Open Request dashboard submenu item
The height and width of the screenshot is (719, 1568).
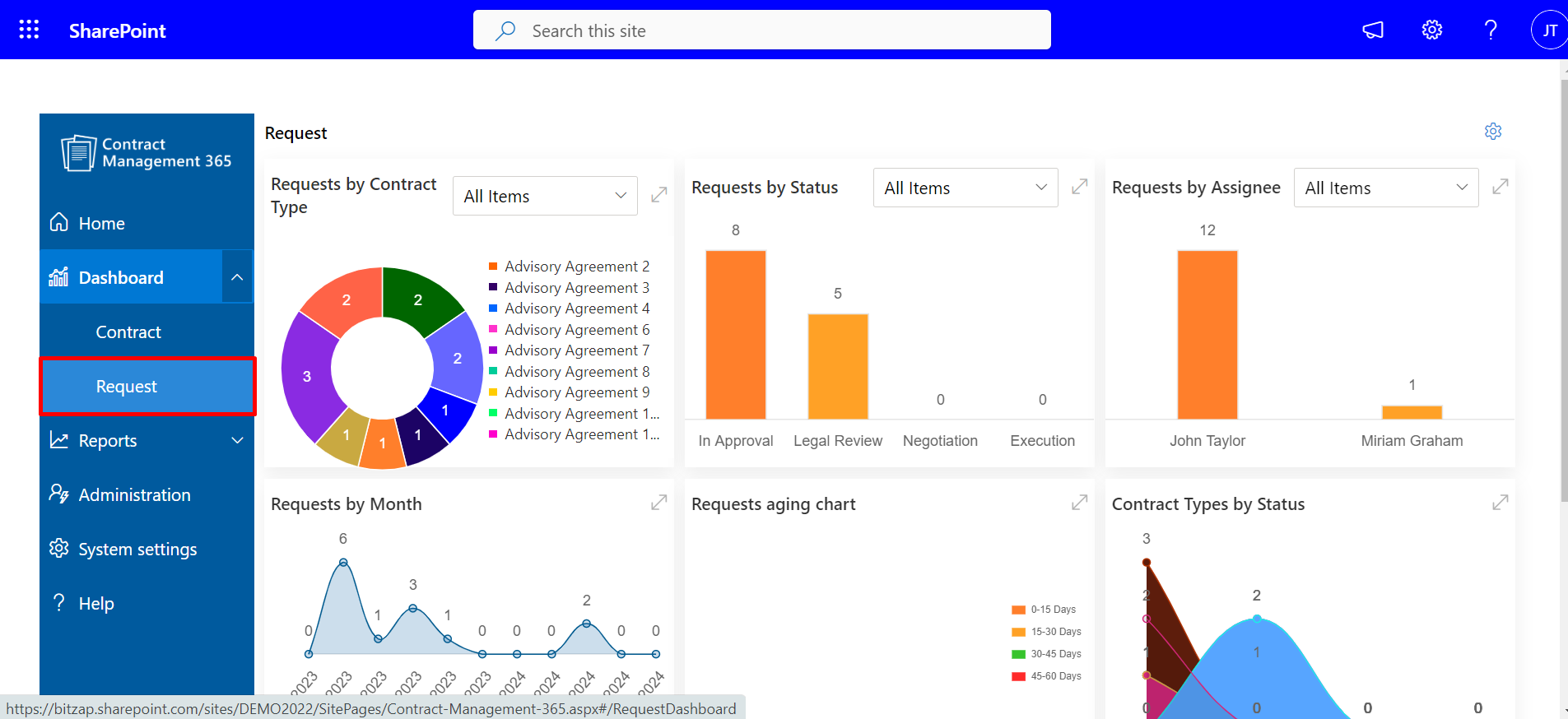coord(147,386)
